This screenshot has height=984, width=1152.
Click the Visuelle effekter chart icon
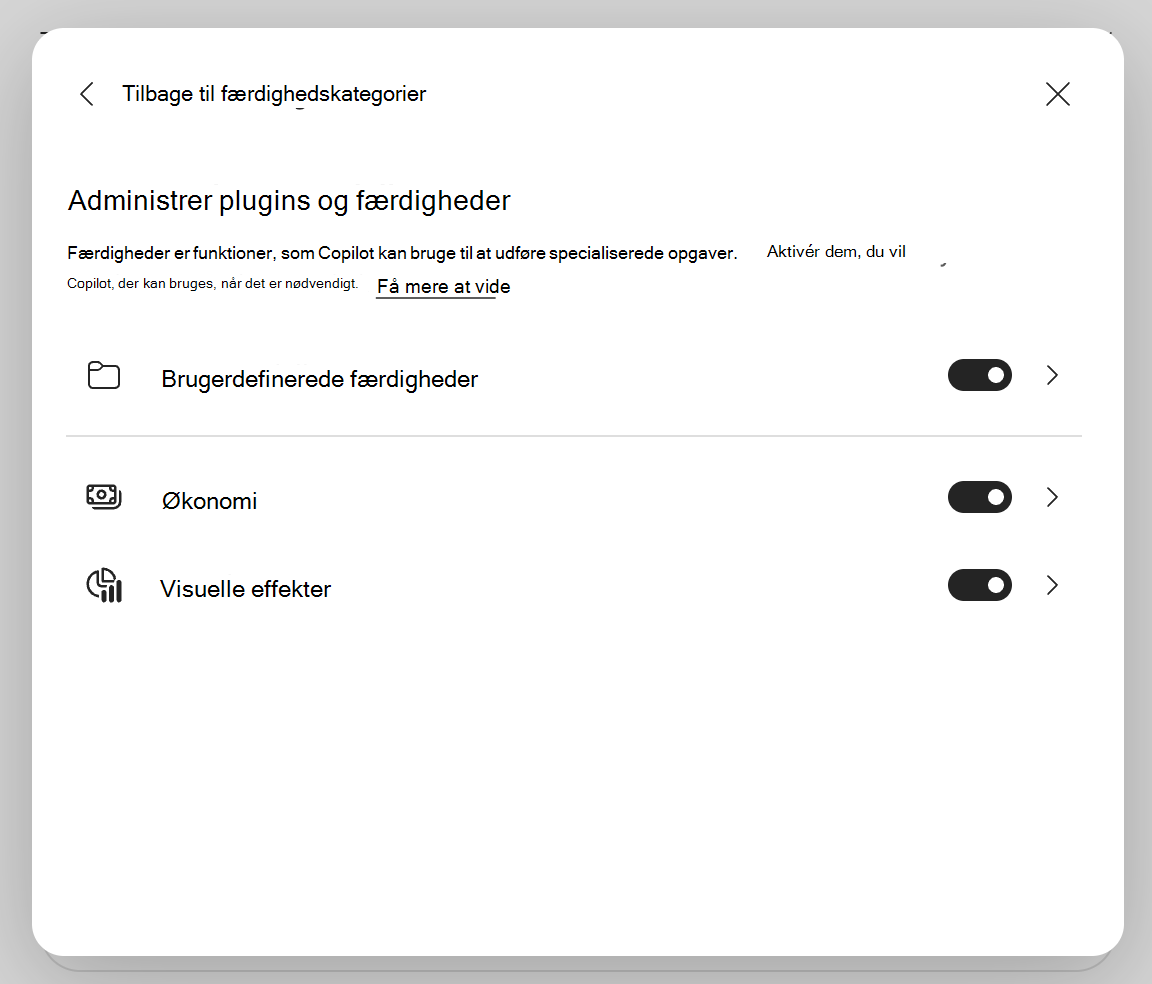click(x=104, y=586)
